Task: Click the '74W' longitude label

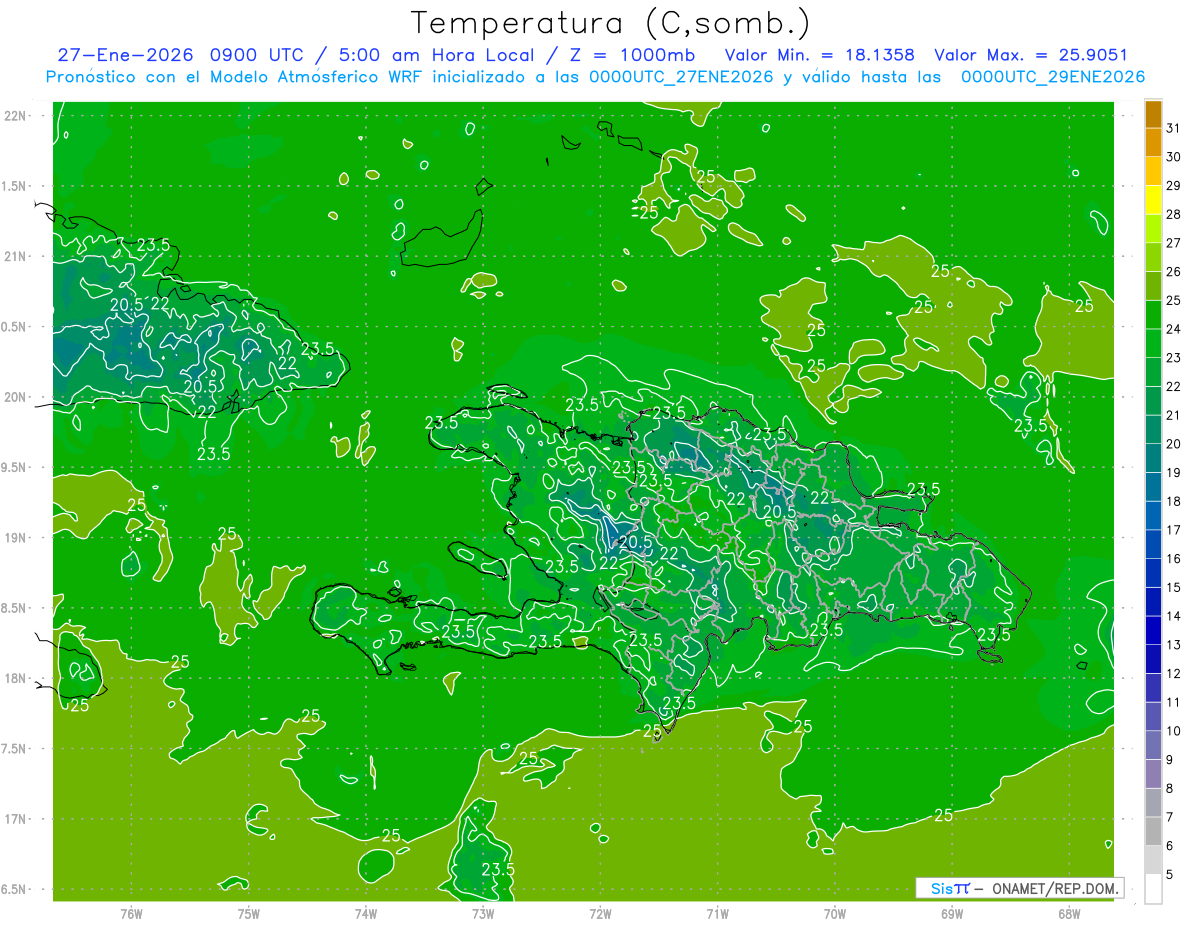Action: coord(366,914)
